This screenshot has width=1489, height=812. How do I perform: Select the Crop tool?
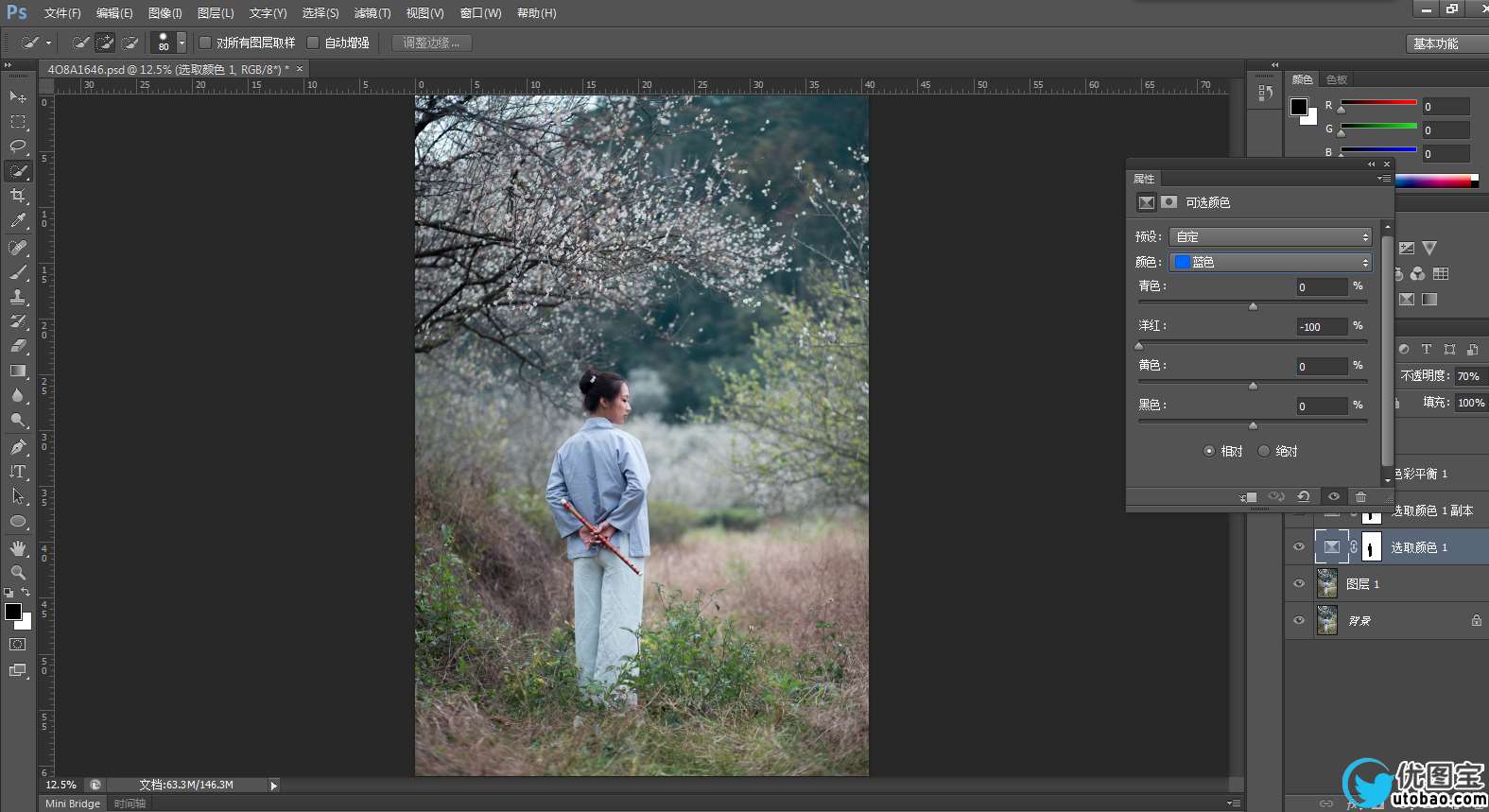tap(18, 196)
